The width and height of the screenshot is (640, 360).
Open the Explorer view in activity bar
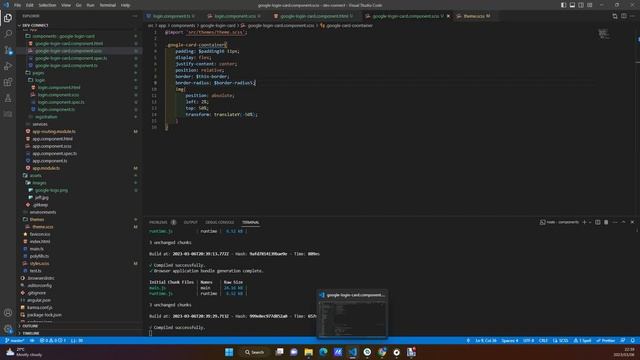8,18
